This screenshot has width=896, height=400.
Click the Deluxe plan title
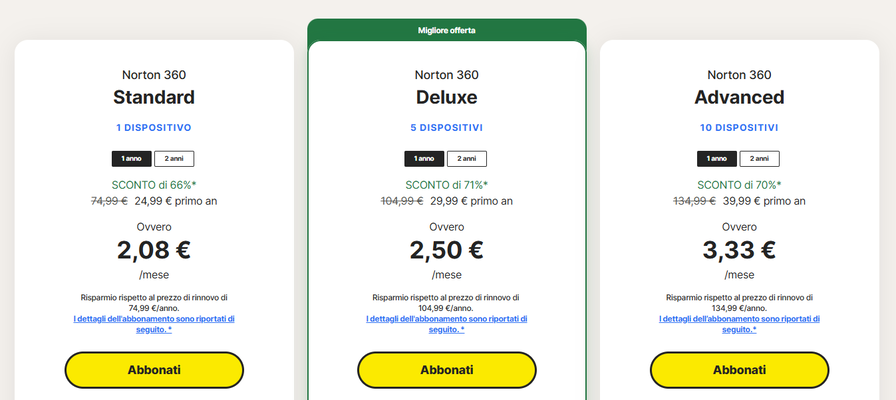[x=446, y=97]
